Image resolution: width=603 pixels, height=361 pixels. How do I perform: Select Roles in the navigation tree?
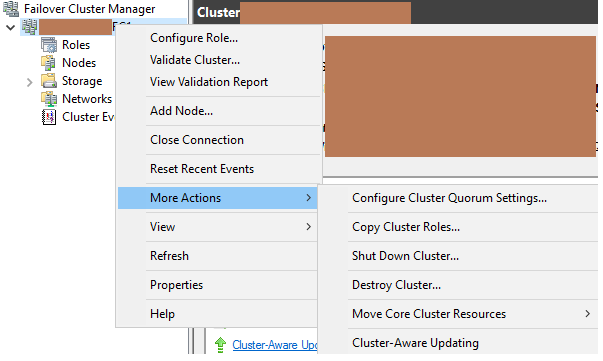click(76, 45)
